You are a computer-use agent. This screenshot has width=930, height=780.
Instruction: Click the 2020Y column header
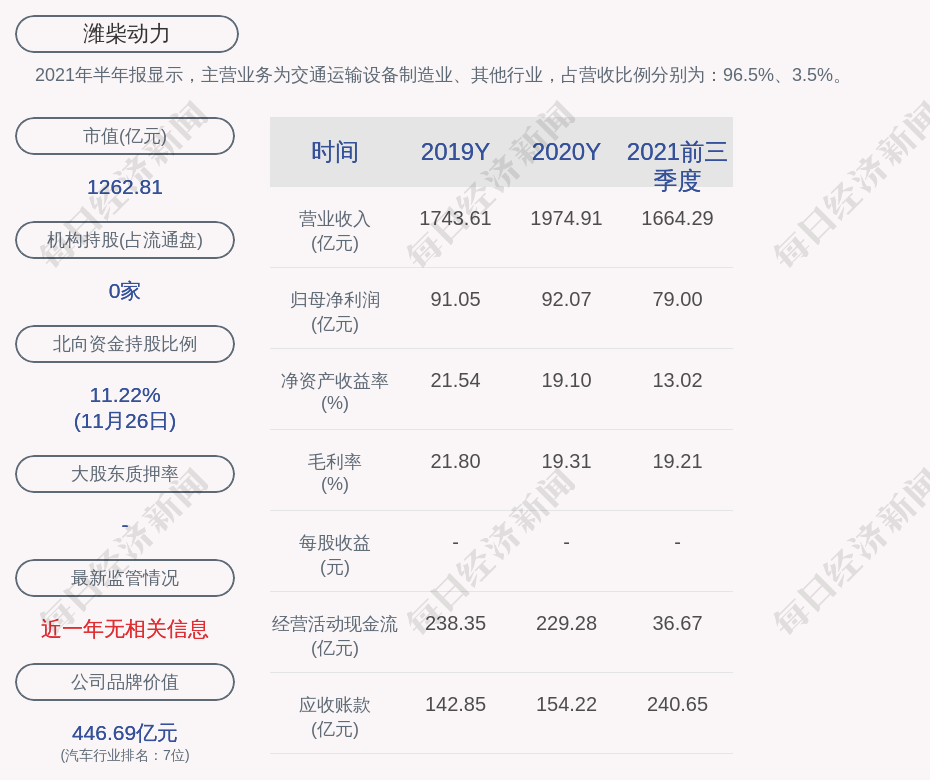pos(566,152)
